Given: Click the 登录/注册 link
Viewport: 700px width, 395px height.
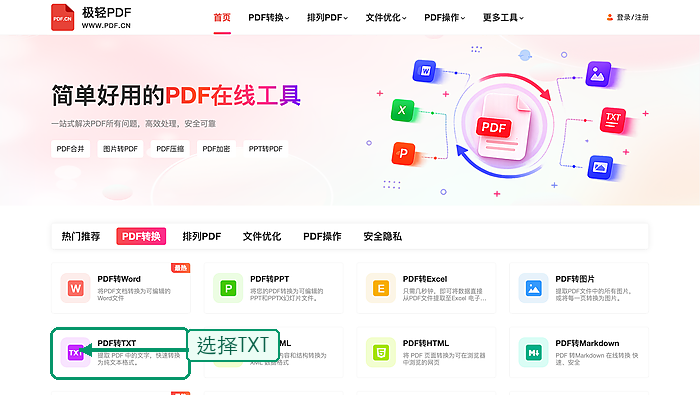Looking at the screenshot, I should click(x=633, y=17).
